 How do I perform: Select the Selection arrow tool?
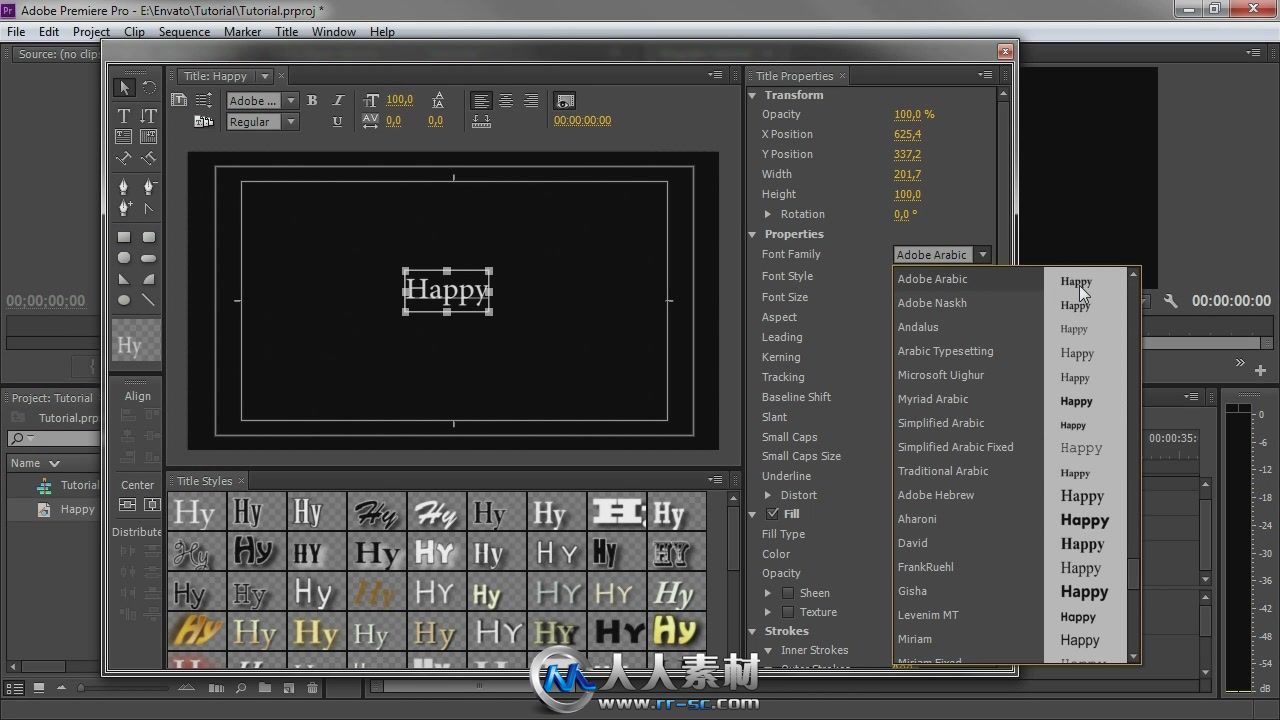[x=124, y=88]
